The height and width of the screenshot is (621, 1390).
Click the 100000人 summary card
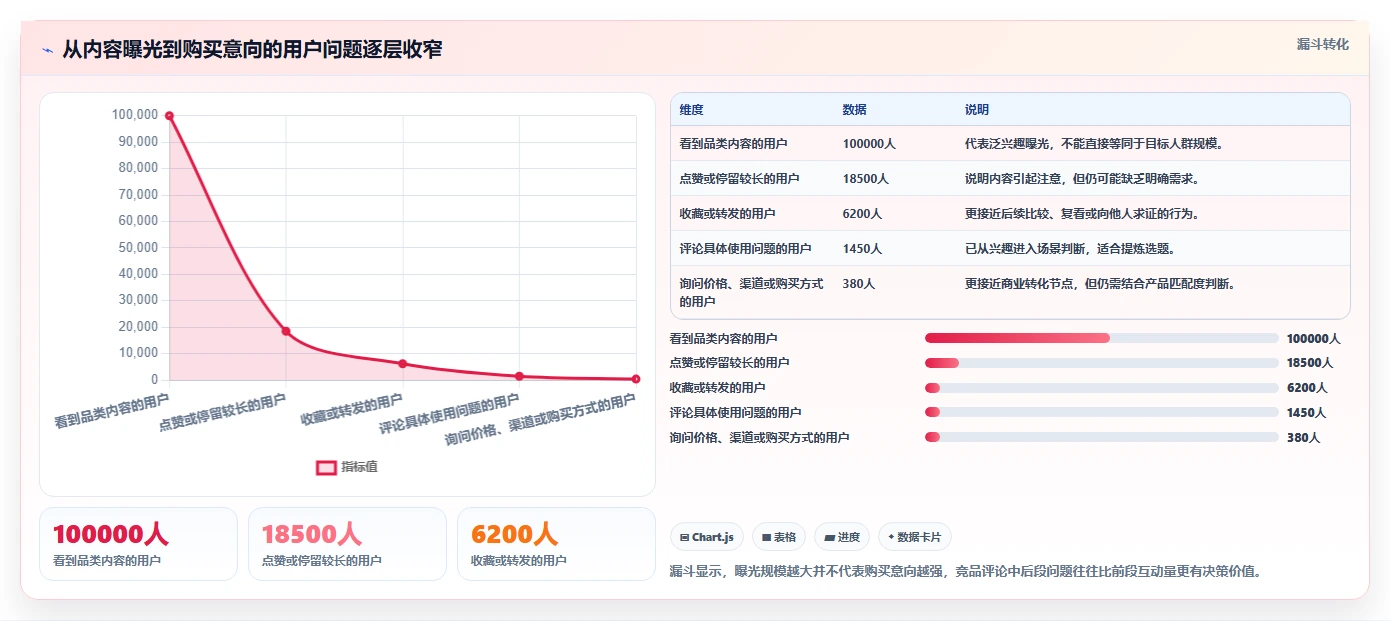(x=138, y=544)
